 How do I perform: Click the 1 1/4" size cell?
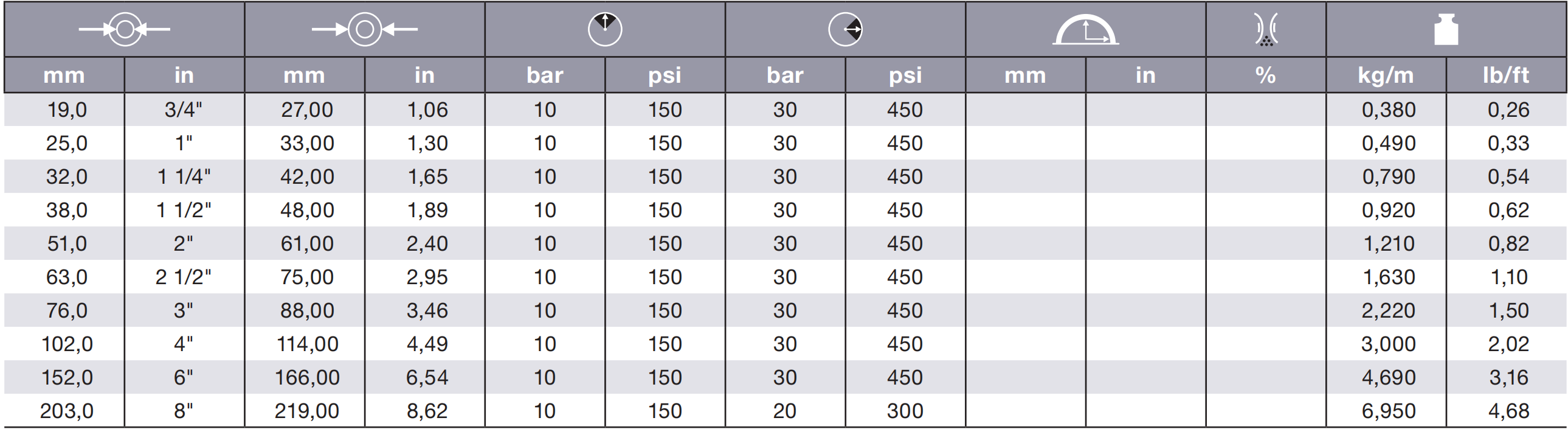(x=184, y=176)
